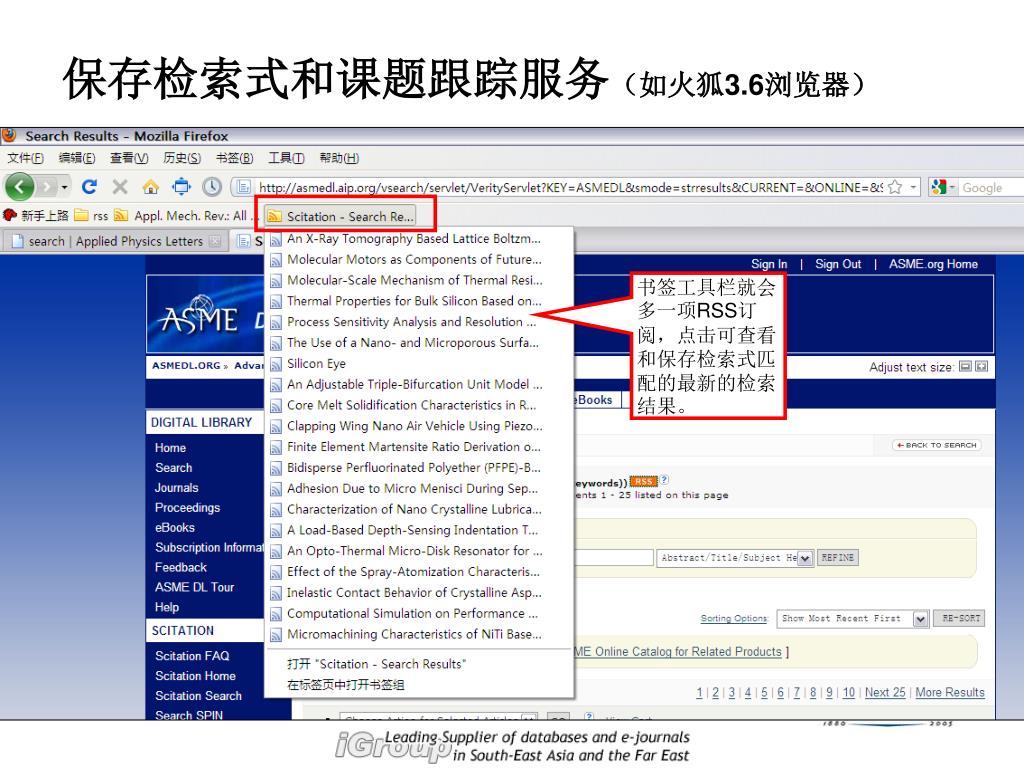Screen dimensions: 1024x768
Task: Open Scitation FAQ sidebar link
Action: pyautogui.click(x=192, y=656)
